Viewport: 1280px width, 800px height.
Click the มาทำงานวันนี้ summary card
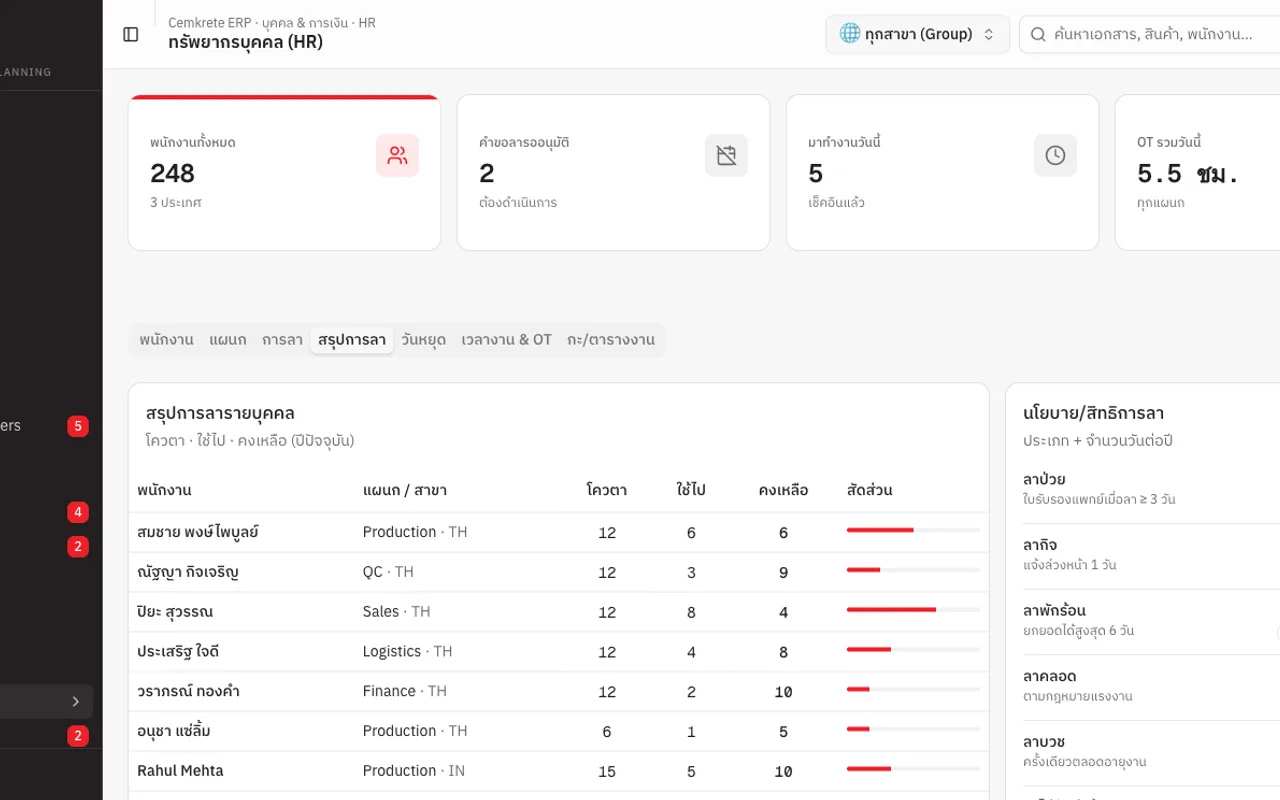point(942,172)
